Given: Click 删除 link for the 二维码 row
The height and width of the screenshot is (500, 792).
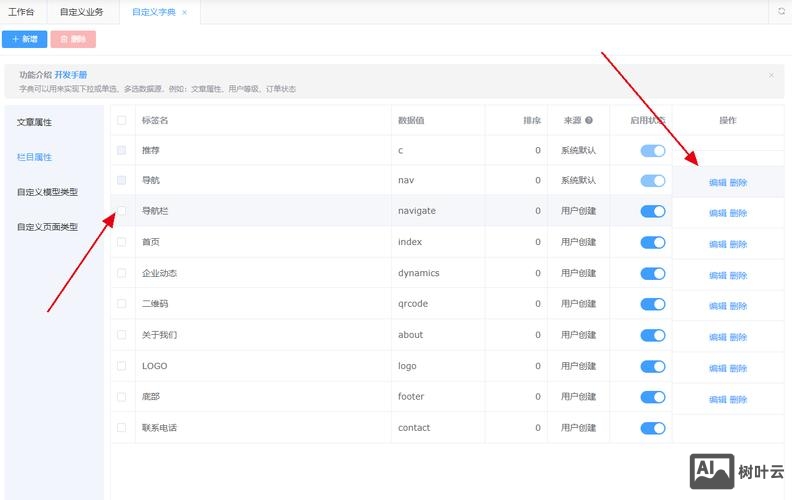Looking at the screenshot, I should [x=738, y=306].
